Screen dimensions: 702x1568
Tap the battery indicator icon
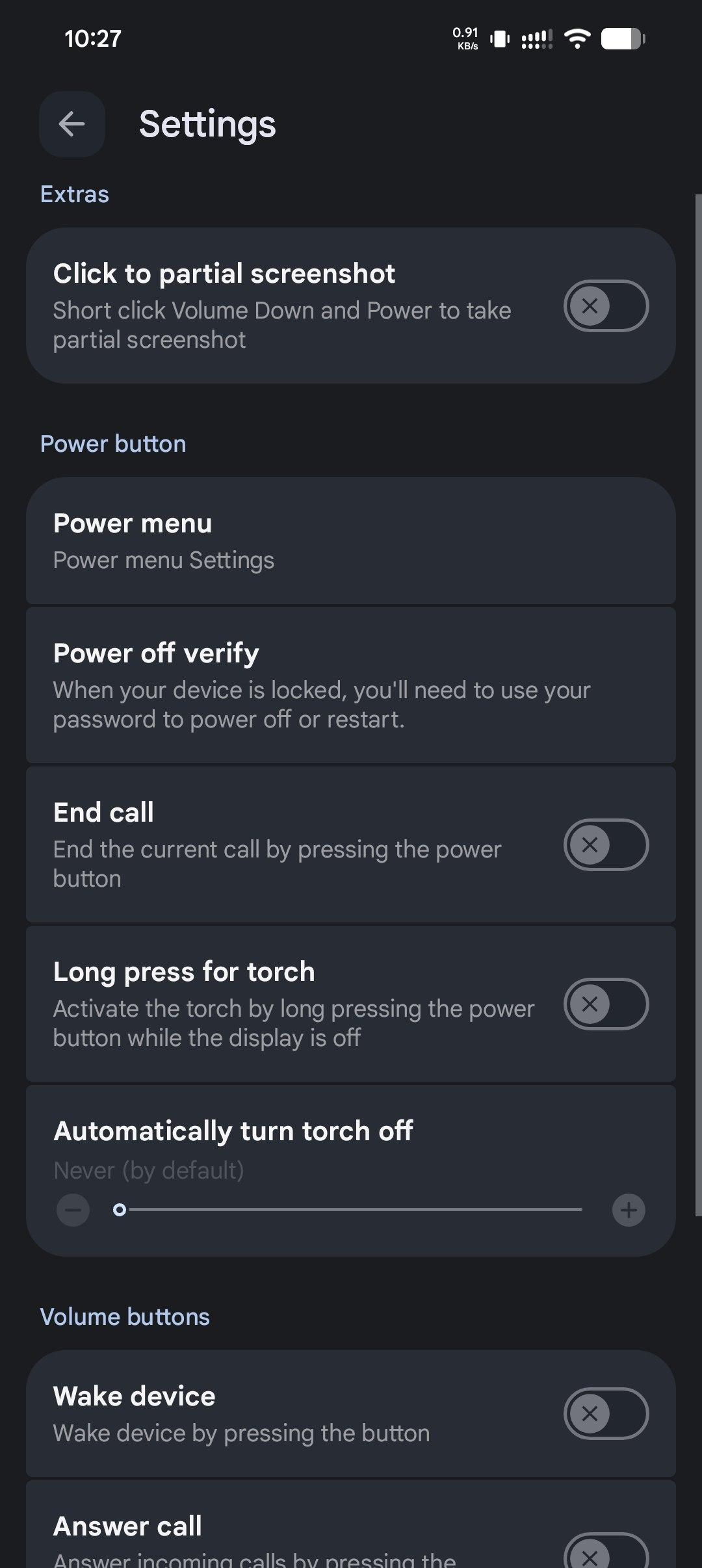(x=623, y=39)
